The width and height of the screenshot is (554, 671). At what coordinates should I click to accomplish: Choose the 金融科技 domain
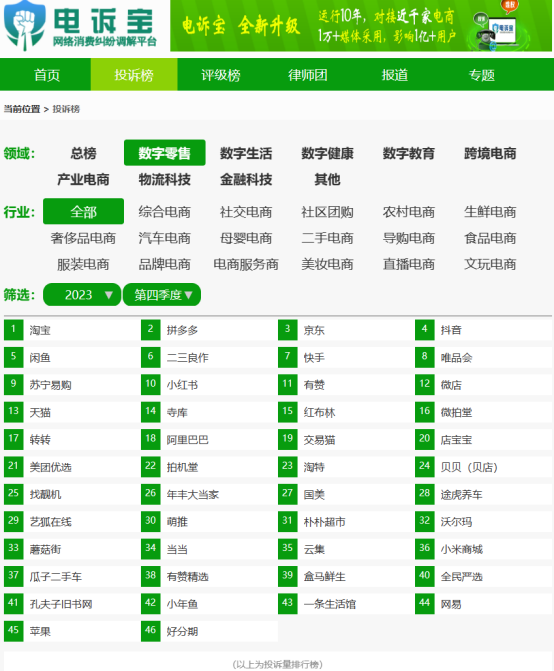pos(246,179)
